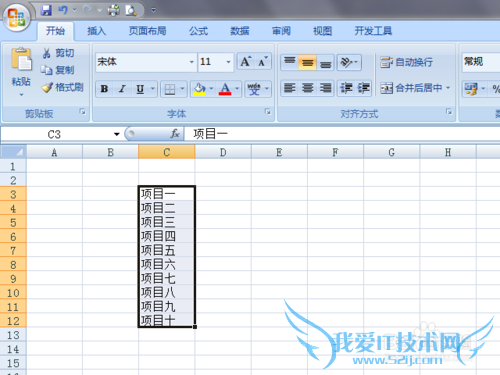Click 合并后居中 merge and center
This screenshot has height=375, width=500.
pyautogui.click(x=411, y=88)
